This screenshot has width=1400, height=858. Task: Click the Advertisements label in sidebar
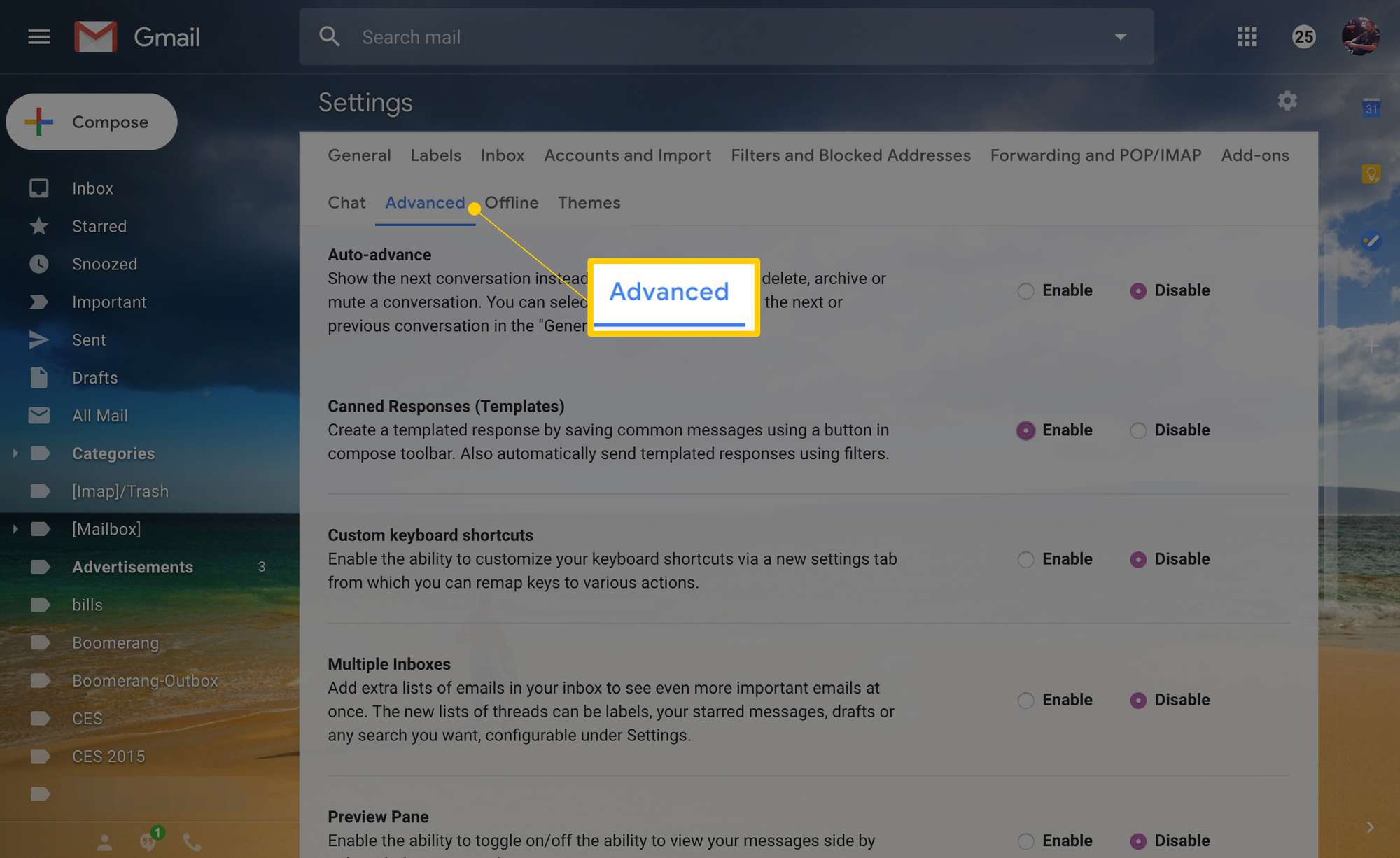[x=133, y=567]
